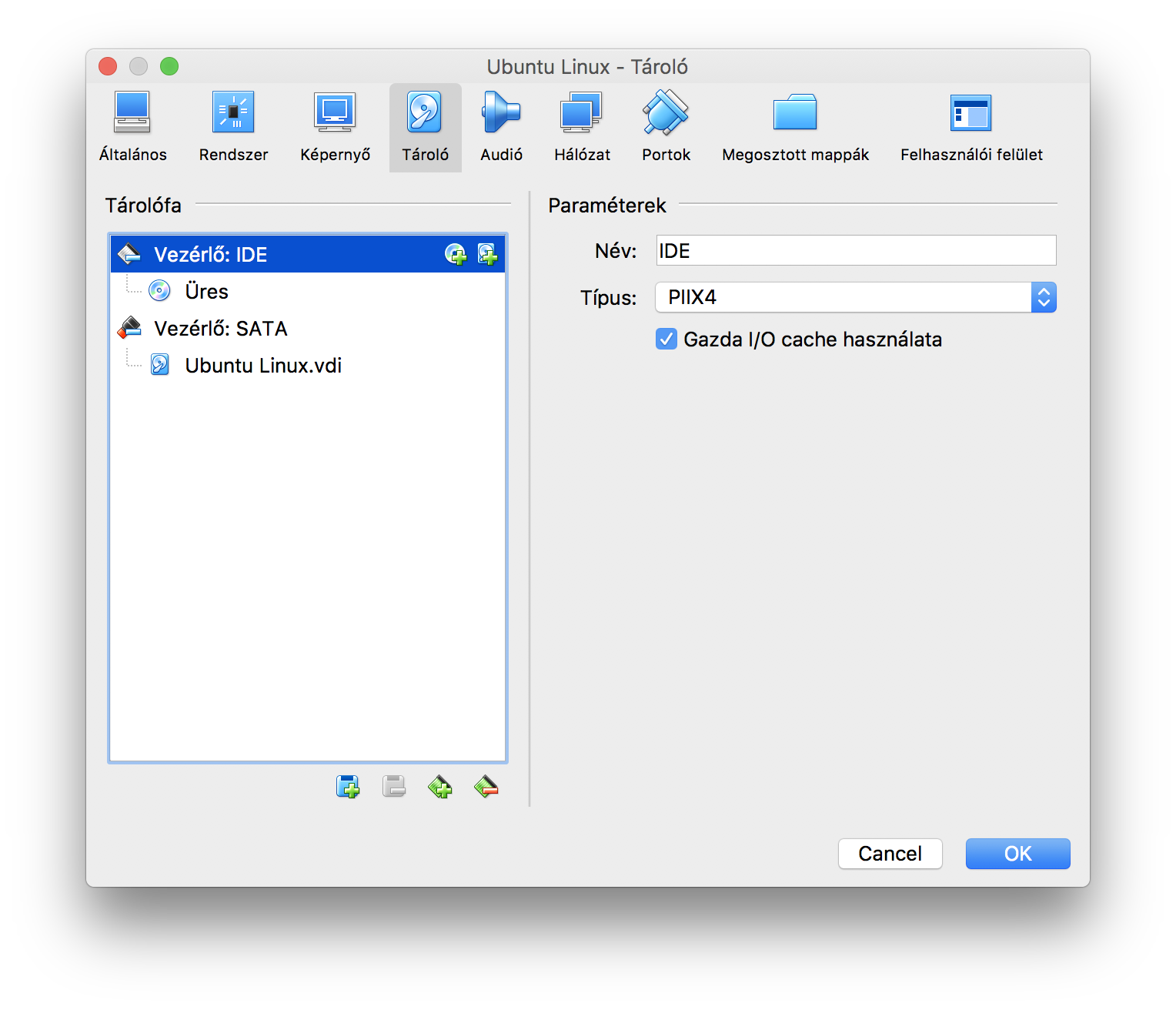The width and height of the screenshot is (1176, 1010).
Task: Select the Vezérlő: IDE tree row
Action: [x=308, y=254]
